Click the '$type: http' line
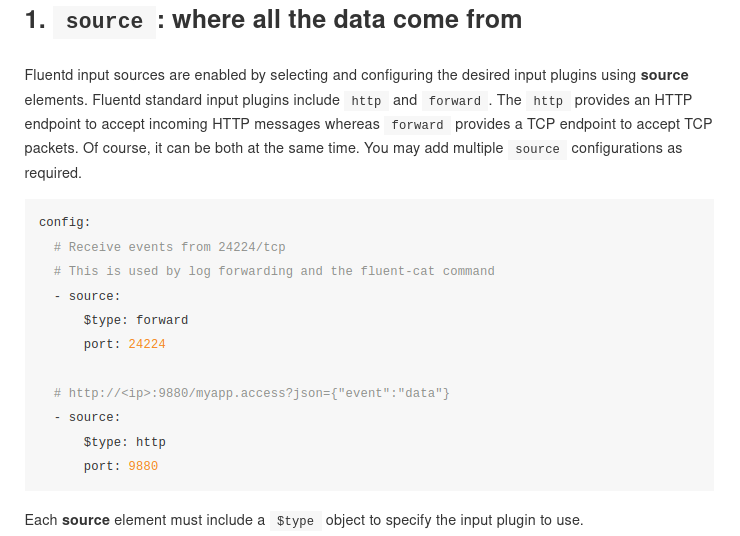 (125, 443)
